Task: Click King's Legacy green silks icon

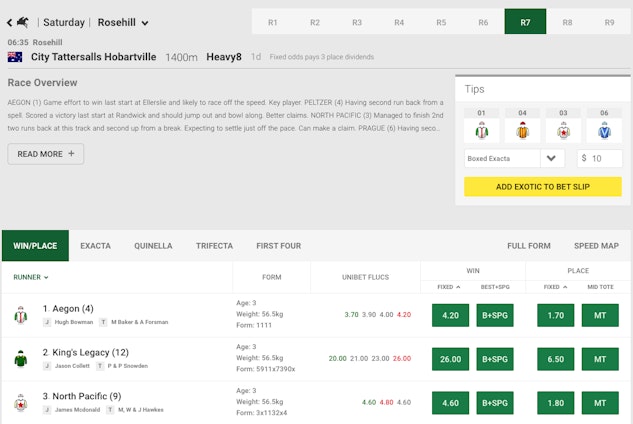Action: pyautogui.click(x=20, y=358)
